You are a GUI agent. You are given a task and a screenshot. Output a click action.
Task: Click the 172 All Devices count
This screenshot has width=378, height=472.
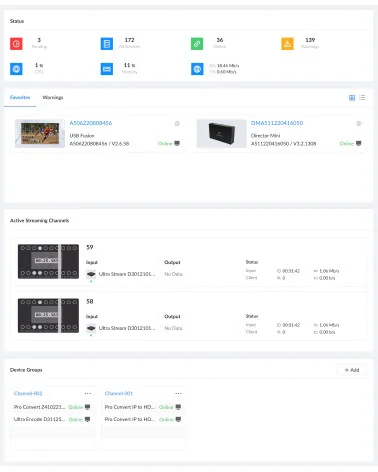click(129, 40)
